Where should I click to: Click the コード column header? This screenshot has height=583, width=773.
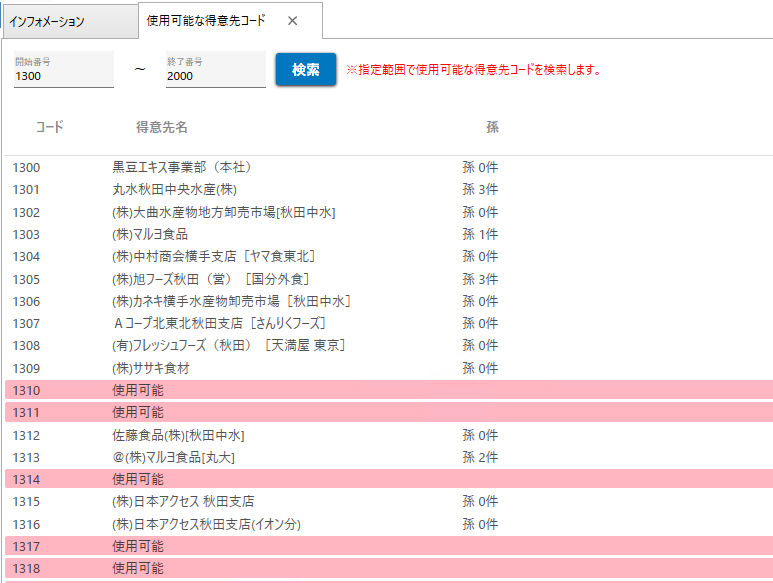click(50, 127)
